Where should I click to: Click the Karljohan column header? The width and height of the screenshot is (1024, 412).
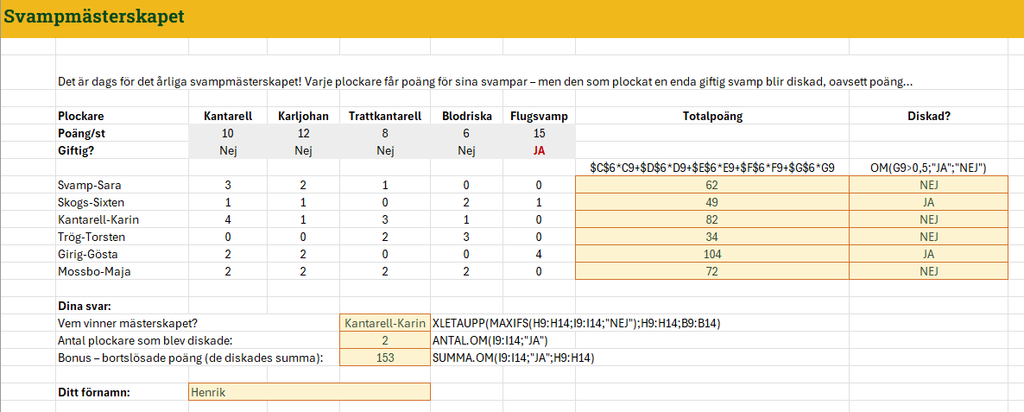click(x=304, y=116)
